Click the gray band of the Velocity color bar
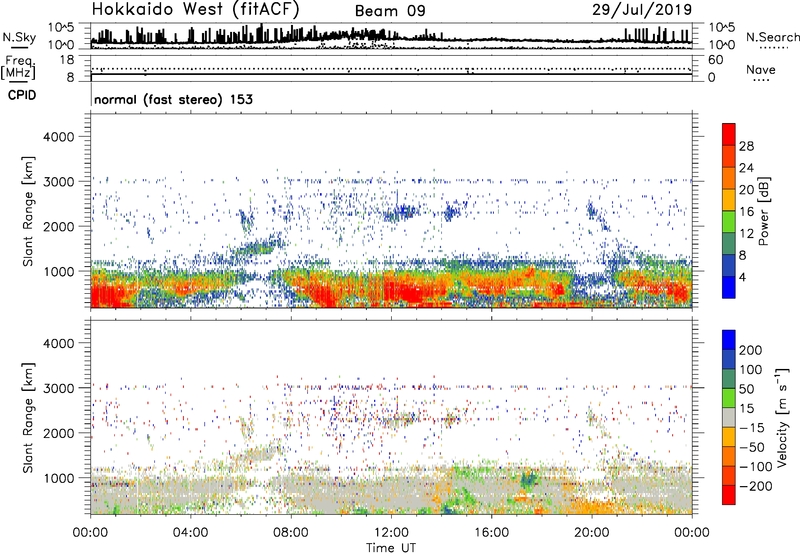 729,417
